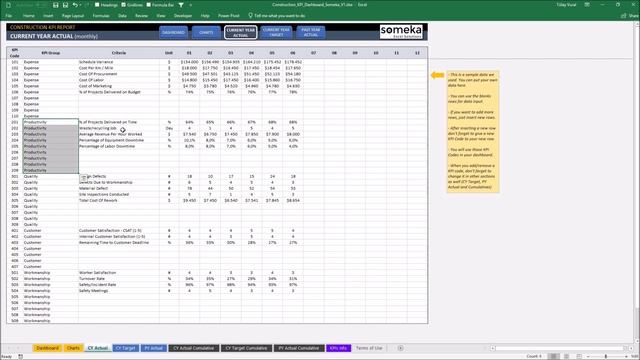The width and height of the screenshot is (640, 360).
Task: Click the CURRENT YEAR TARGET navigation button
Action: pos(276,32)
